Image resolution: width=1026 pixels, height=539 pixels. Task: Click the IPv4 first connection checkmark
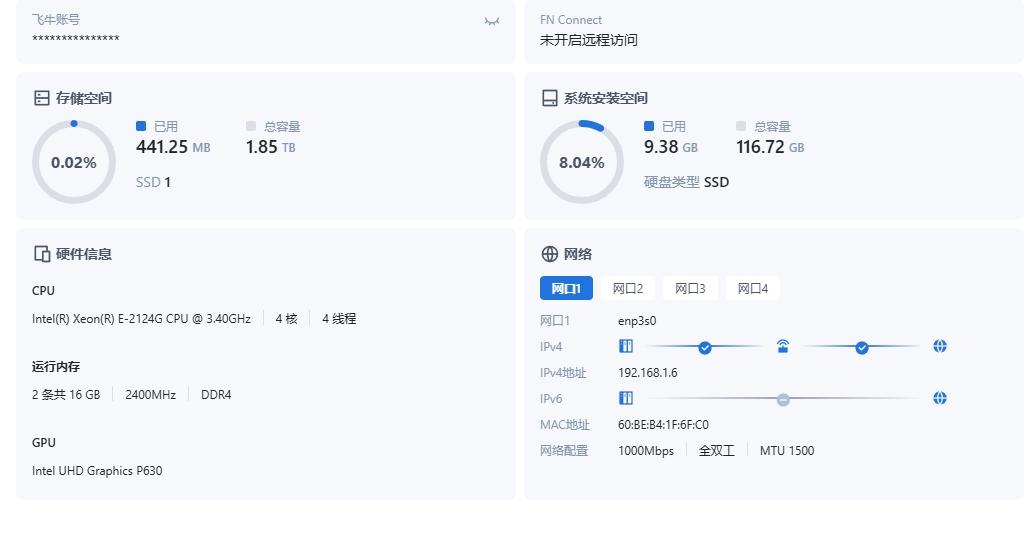coord(705,347)
